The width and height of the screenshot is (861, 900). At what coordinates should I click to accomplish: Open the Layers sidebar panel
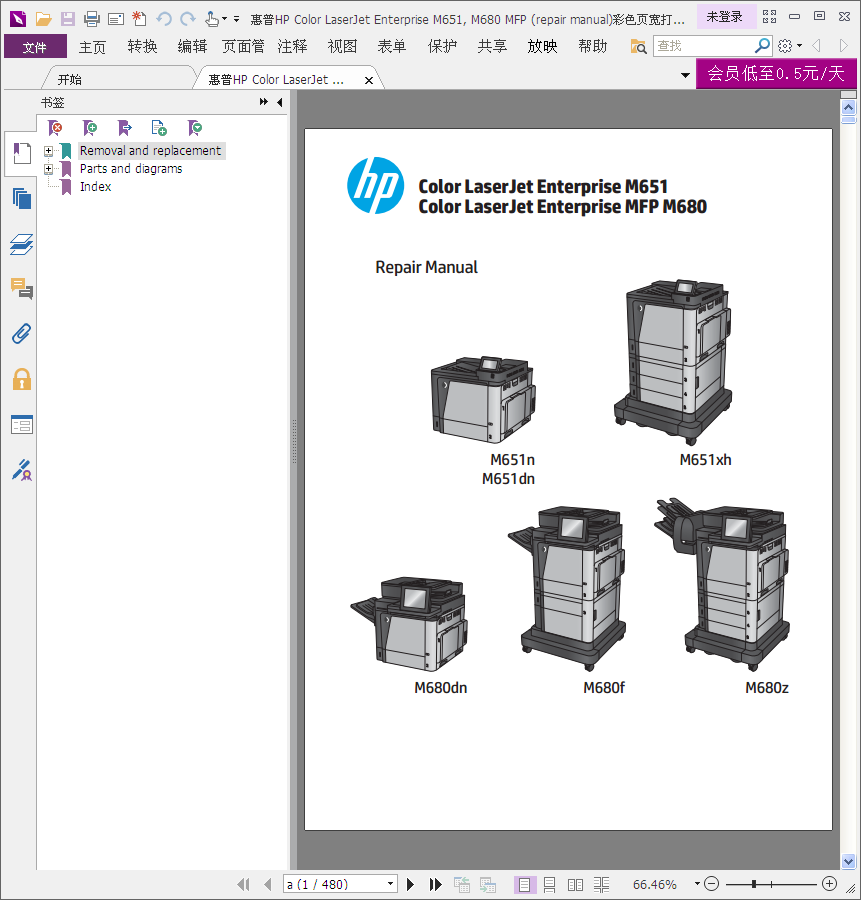[x=22, y=245]
